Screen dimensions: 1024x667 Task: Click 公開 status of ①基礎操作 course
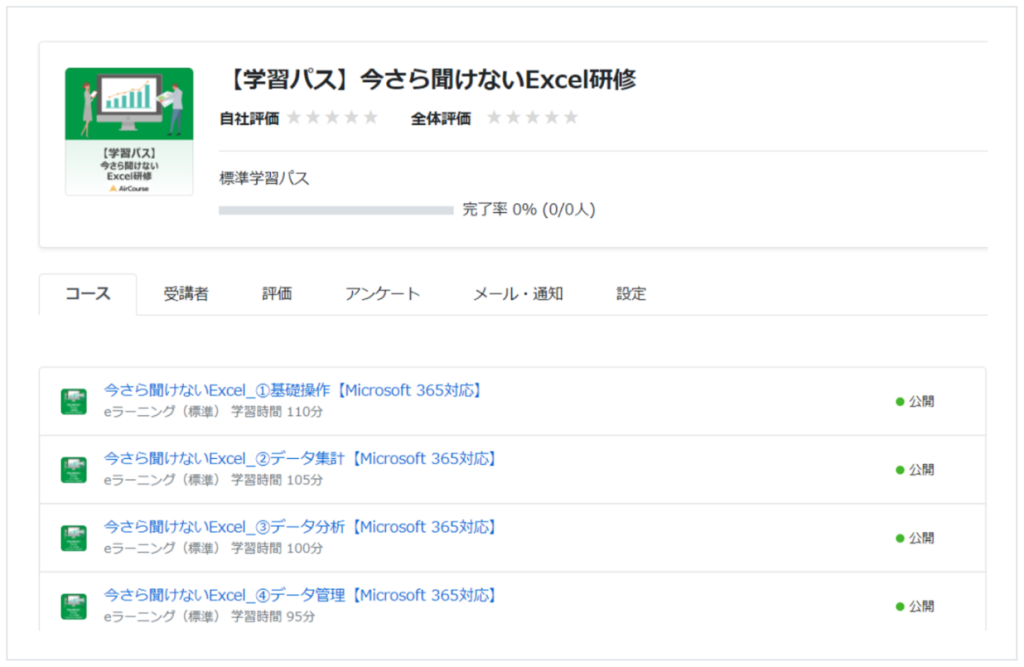pyautogui.click(x=915, y=402)
